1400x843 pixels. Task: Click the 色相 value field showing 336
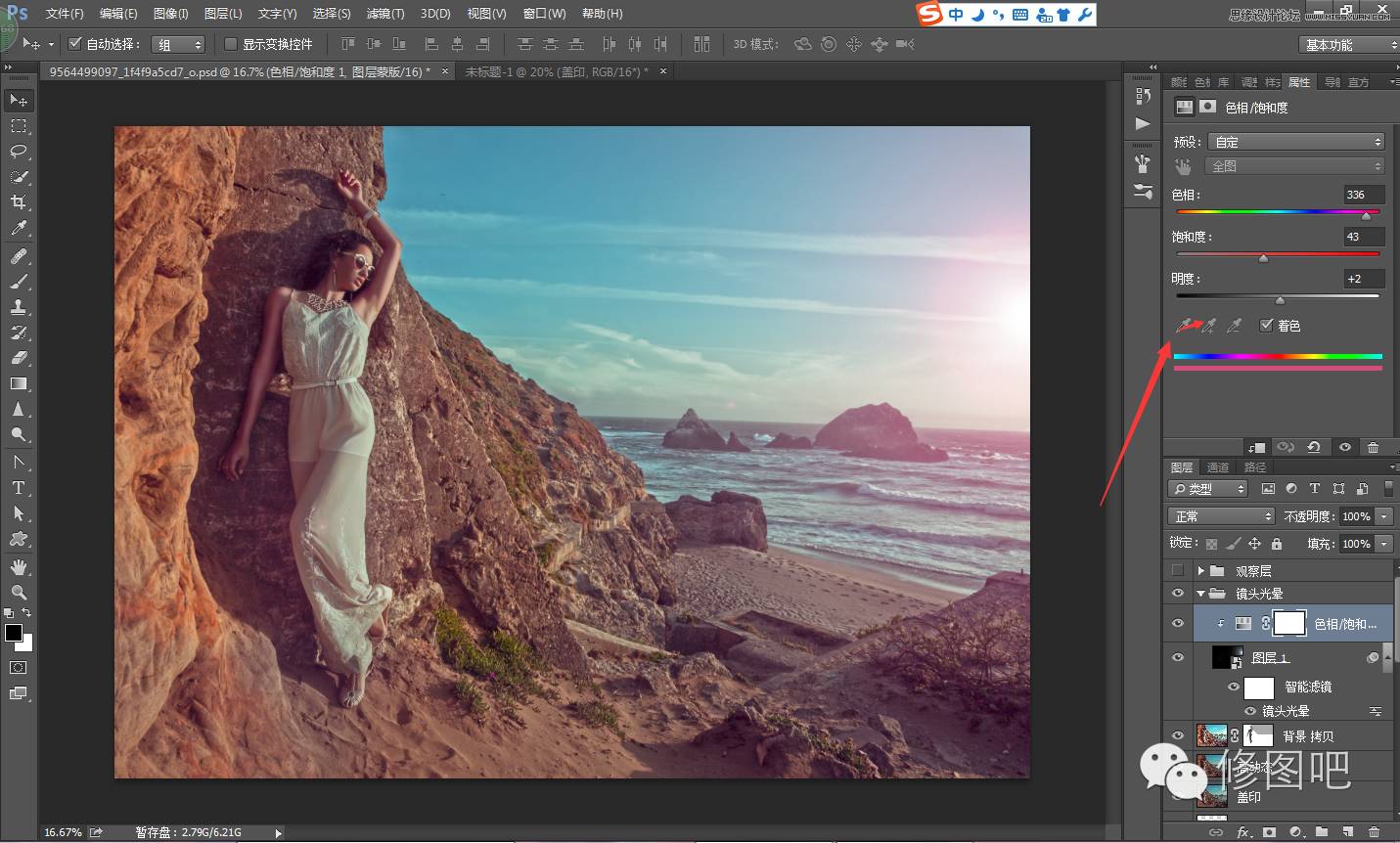pyautogui.click(x=1364, y=195)
